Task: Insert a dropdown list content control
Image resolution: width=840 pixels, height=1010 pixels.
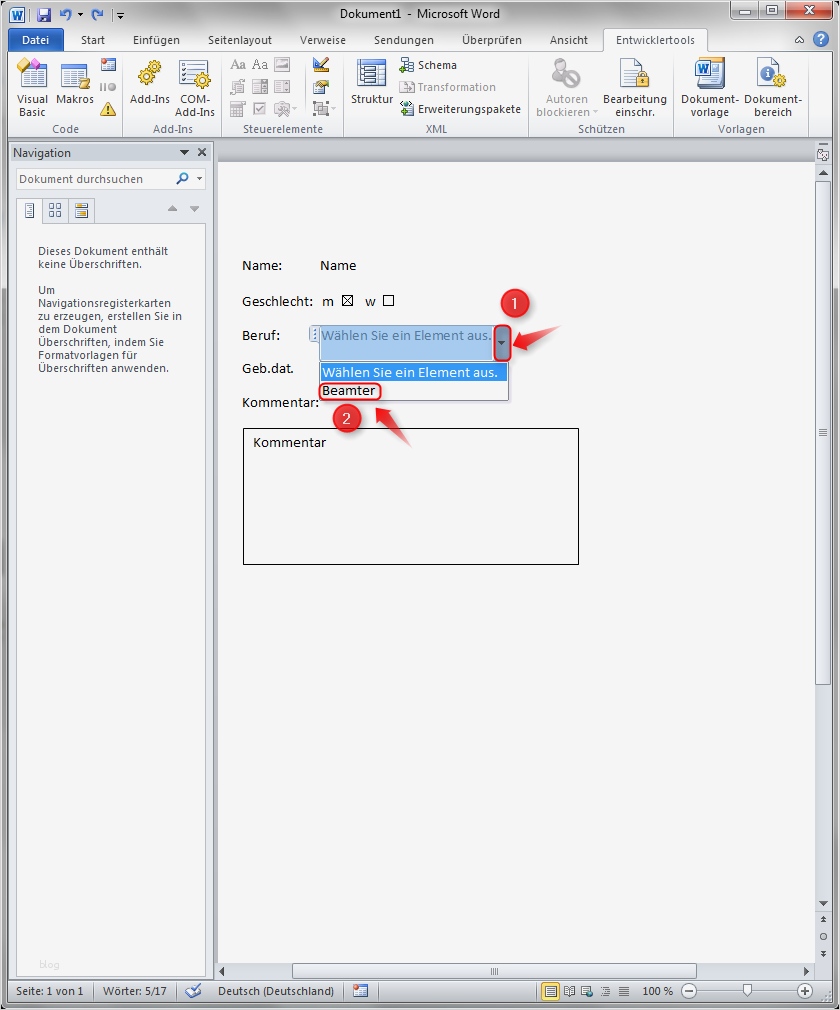Action: click(282, 86)
